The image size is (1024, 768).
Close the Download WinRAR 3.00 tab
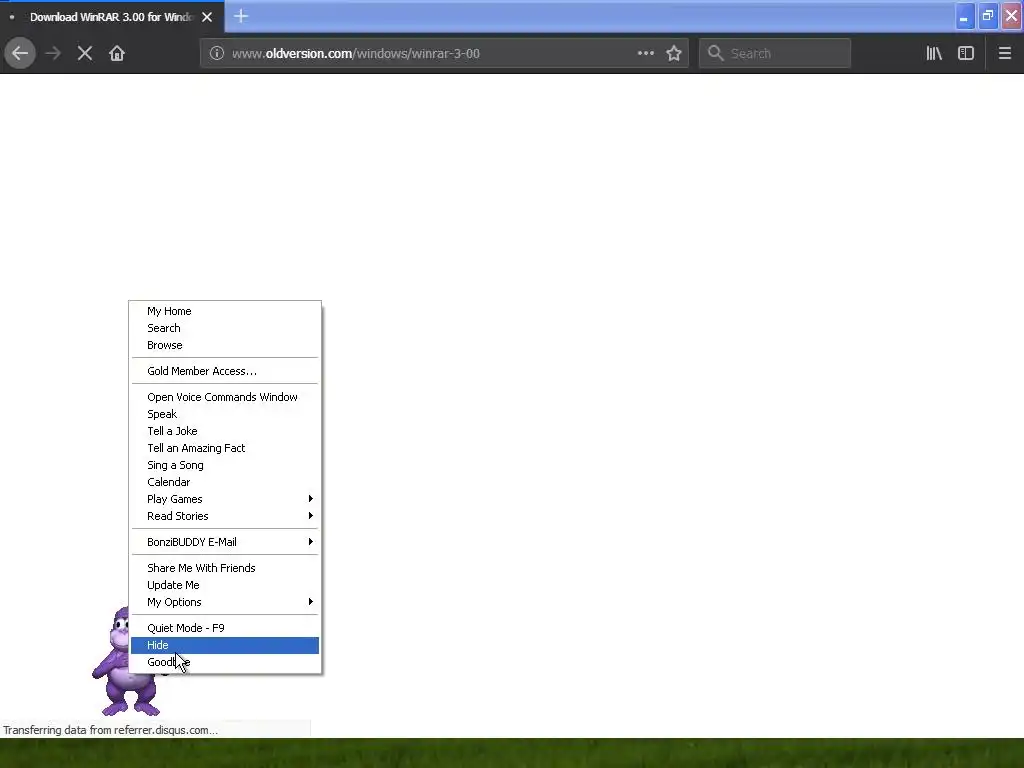207,17
